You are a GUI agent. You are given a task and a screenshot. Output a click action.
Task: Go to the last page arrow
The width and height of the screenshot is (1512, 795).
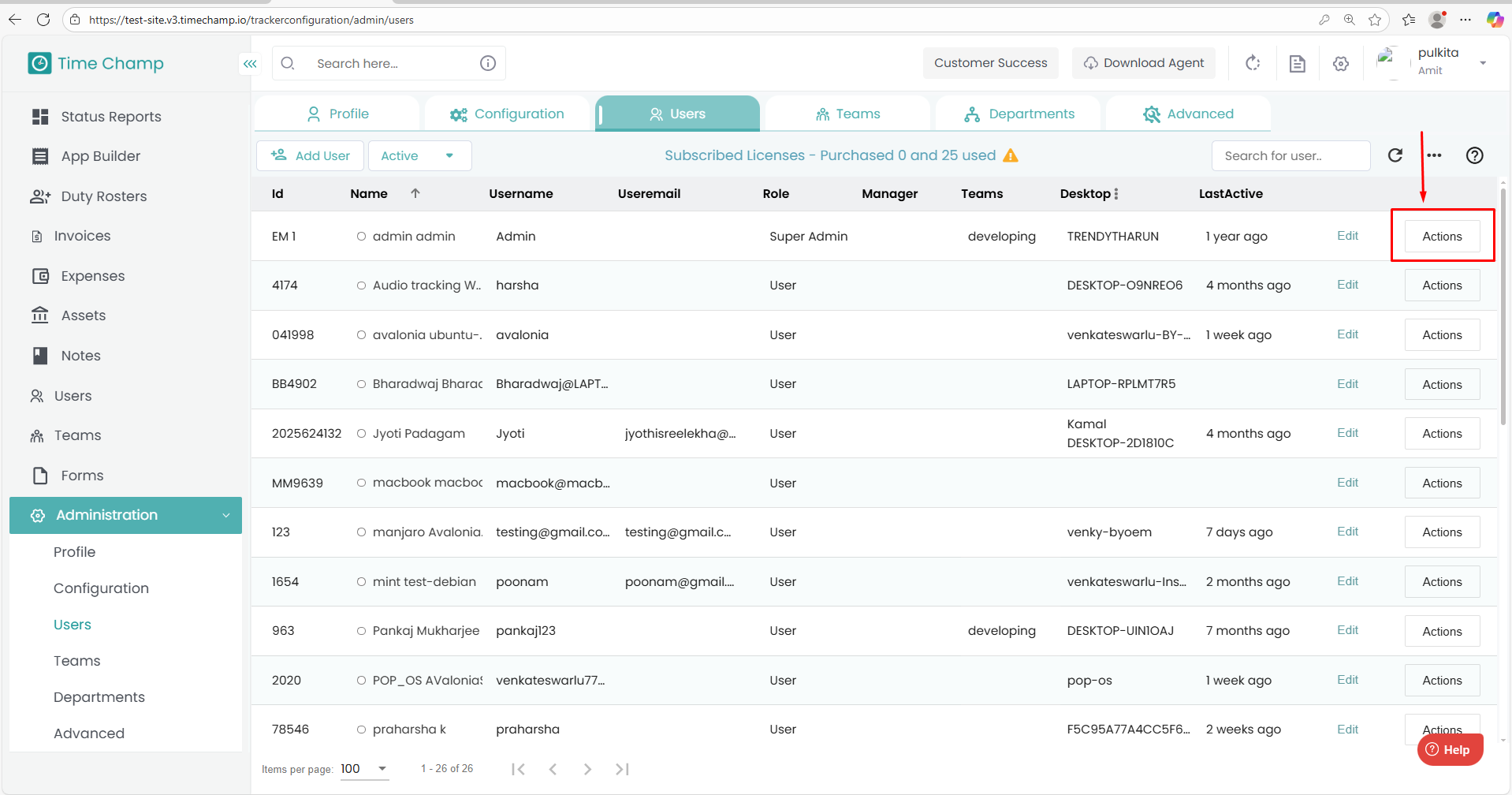click(x=622, y=769)
